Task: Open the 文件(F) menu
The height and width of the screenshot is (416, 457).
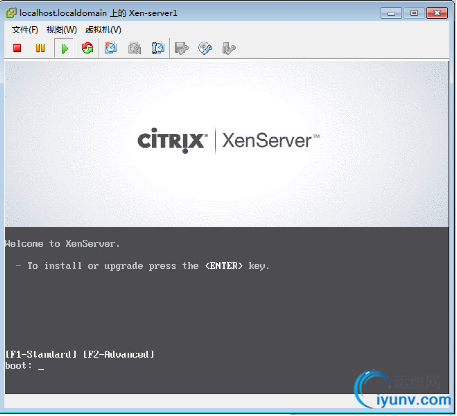Action: pos(25,30)
